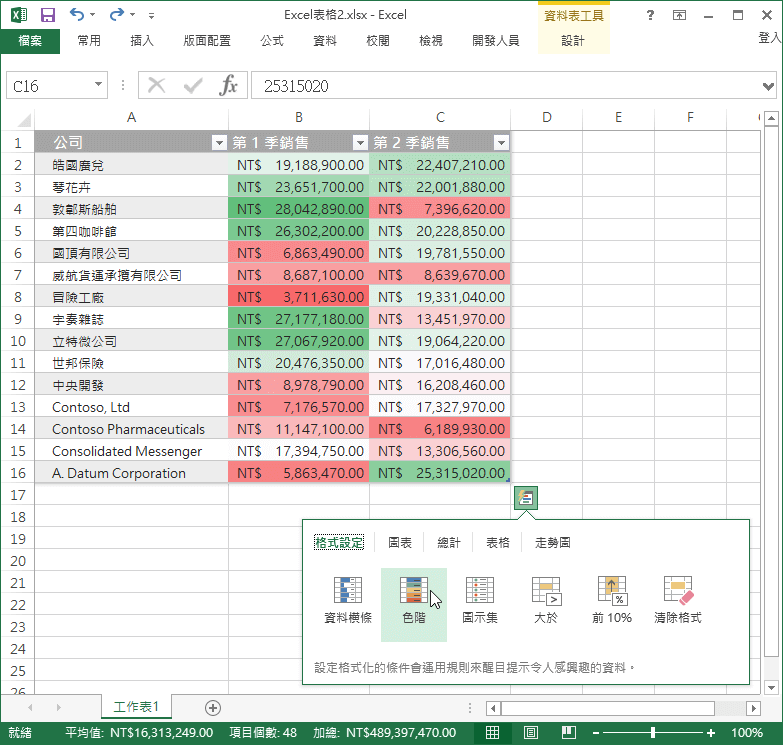Click previous sheet navigation arrow
This screenshot has height=745, width=783.
coord(30,708)
